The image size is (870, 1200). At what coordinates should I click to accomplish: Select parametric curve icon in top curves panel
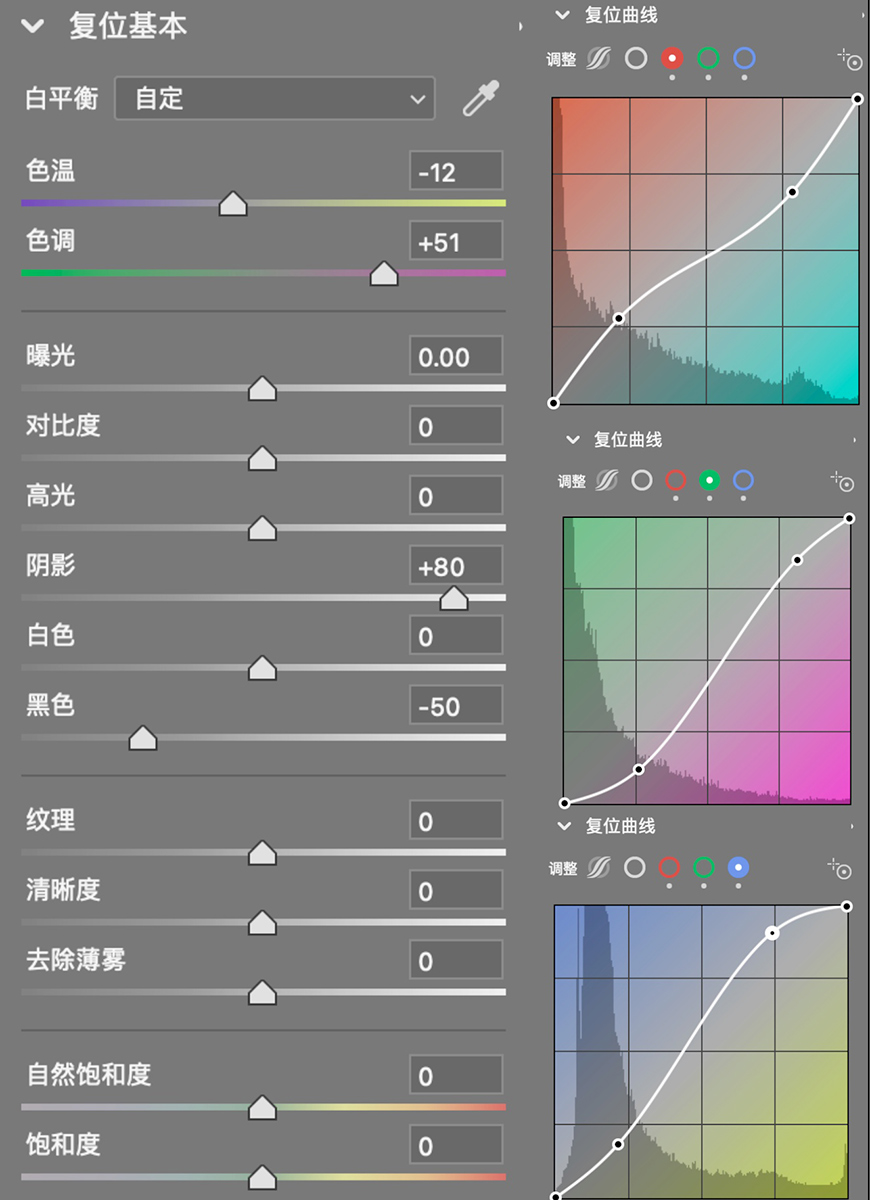pos(599,59)
